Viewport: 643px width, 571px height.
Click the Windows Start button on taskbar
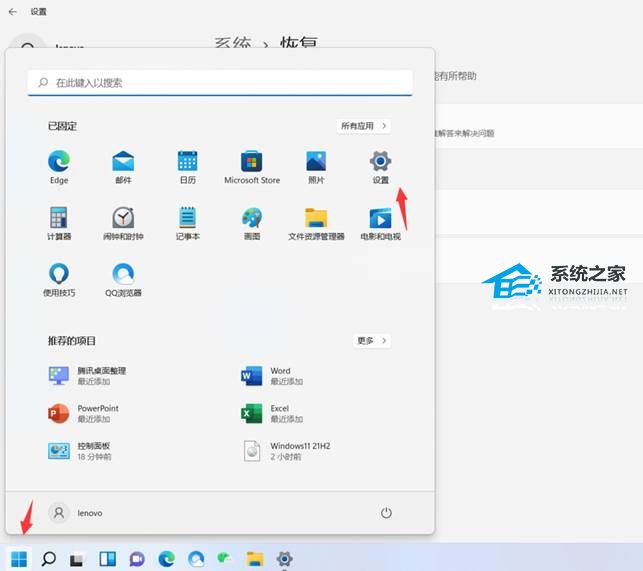tap(18, 559)
